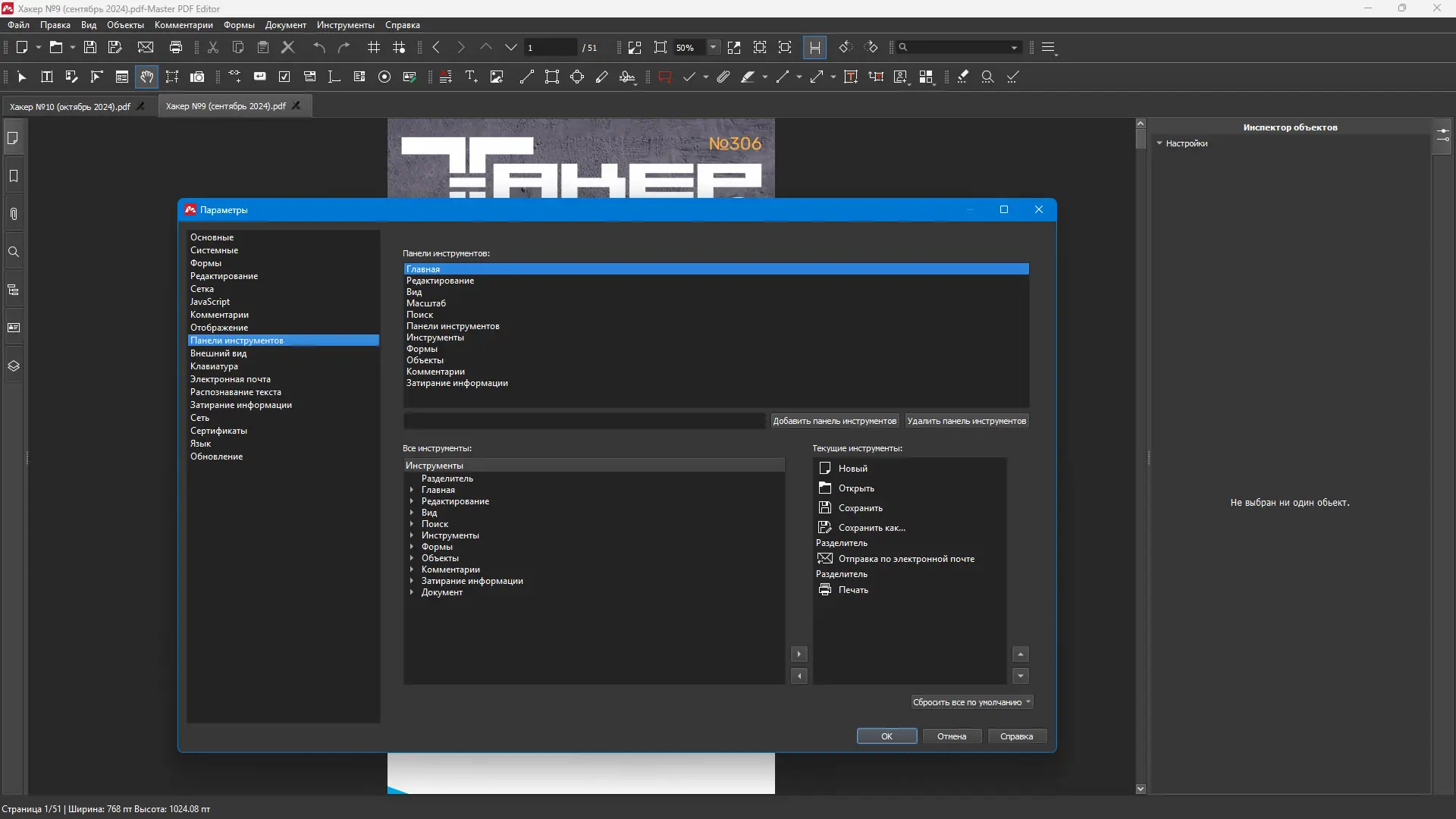Select the Check Box form field tool
The image size is (1456, 819).
tap(284, 77)
